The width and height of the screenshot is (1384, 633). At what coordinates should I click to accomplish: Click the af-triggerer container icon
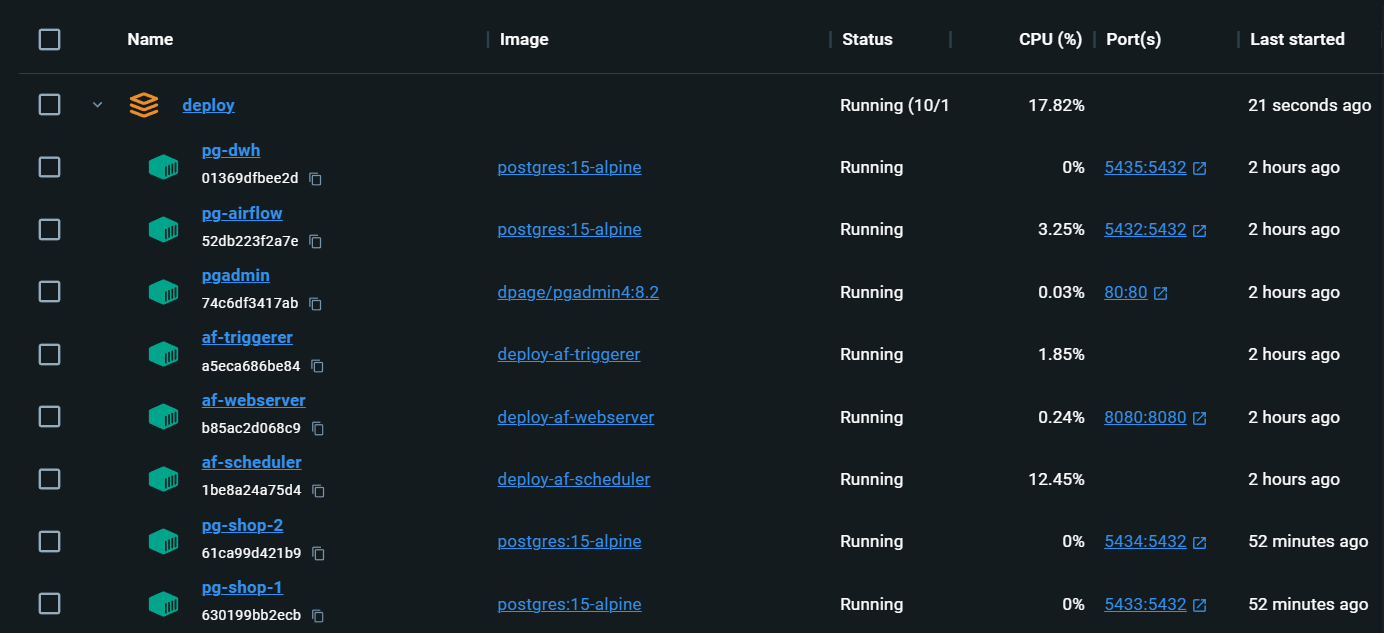coord(163,354)
